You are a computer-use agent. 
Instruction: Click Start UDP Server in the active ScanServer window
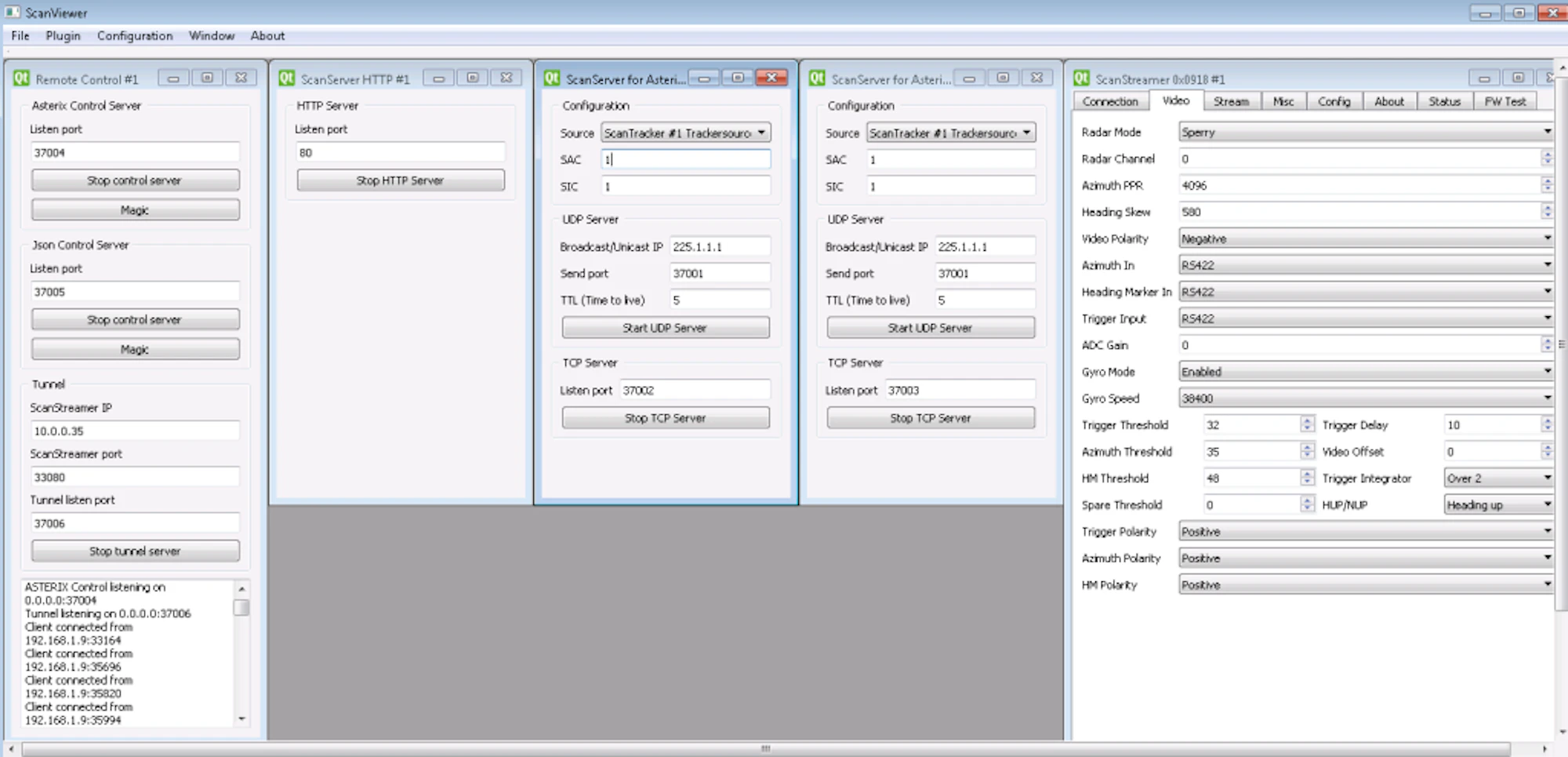[665, 327]
